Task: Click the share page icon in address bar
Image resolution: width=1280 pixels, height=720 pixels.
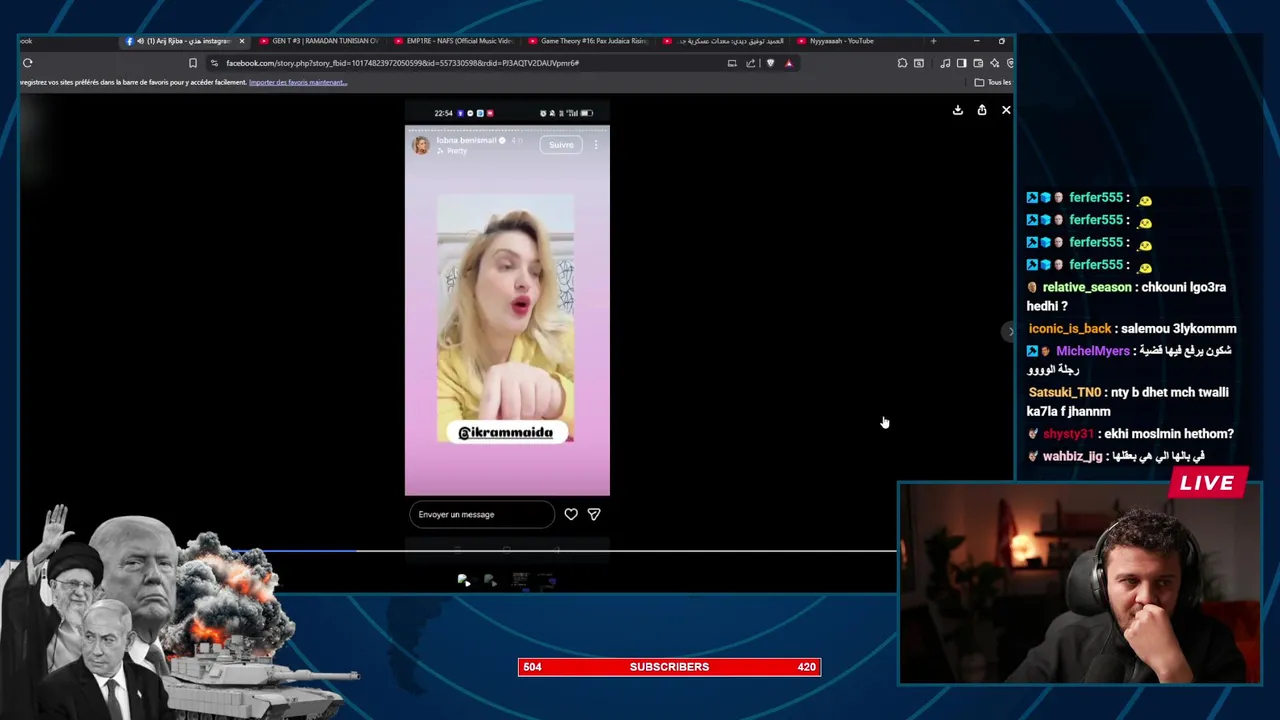Action: coord(750,63)
